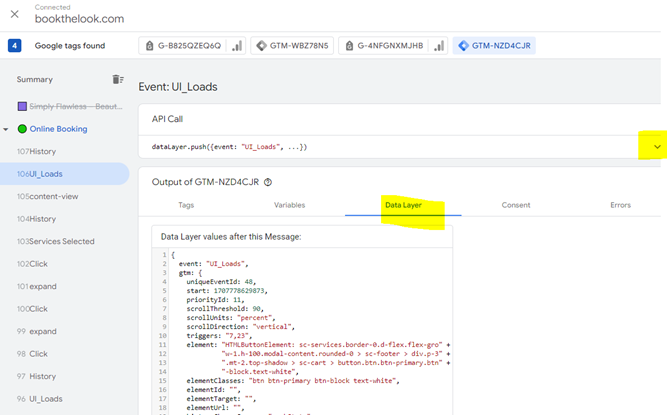
Task: Select the Online Booking page link
Action: click(x=58, y=129)
